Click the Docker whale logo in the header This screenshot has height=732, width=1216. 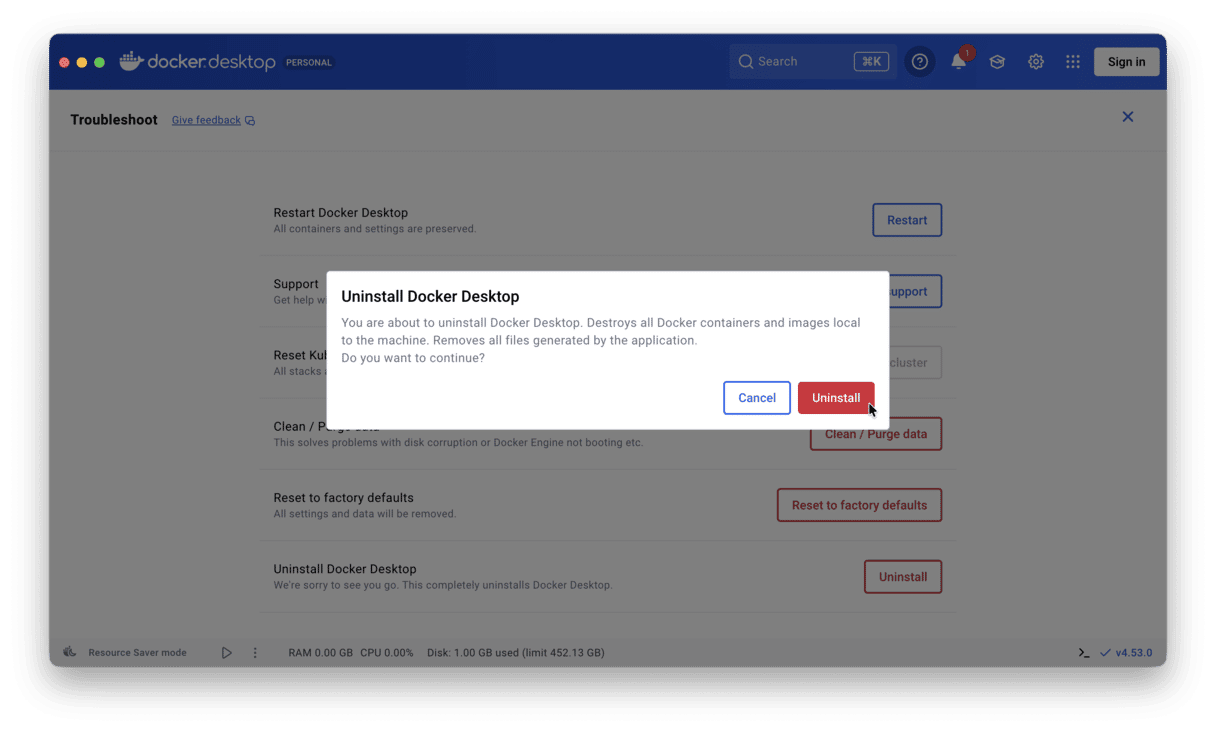[x=131, y=61]
